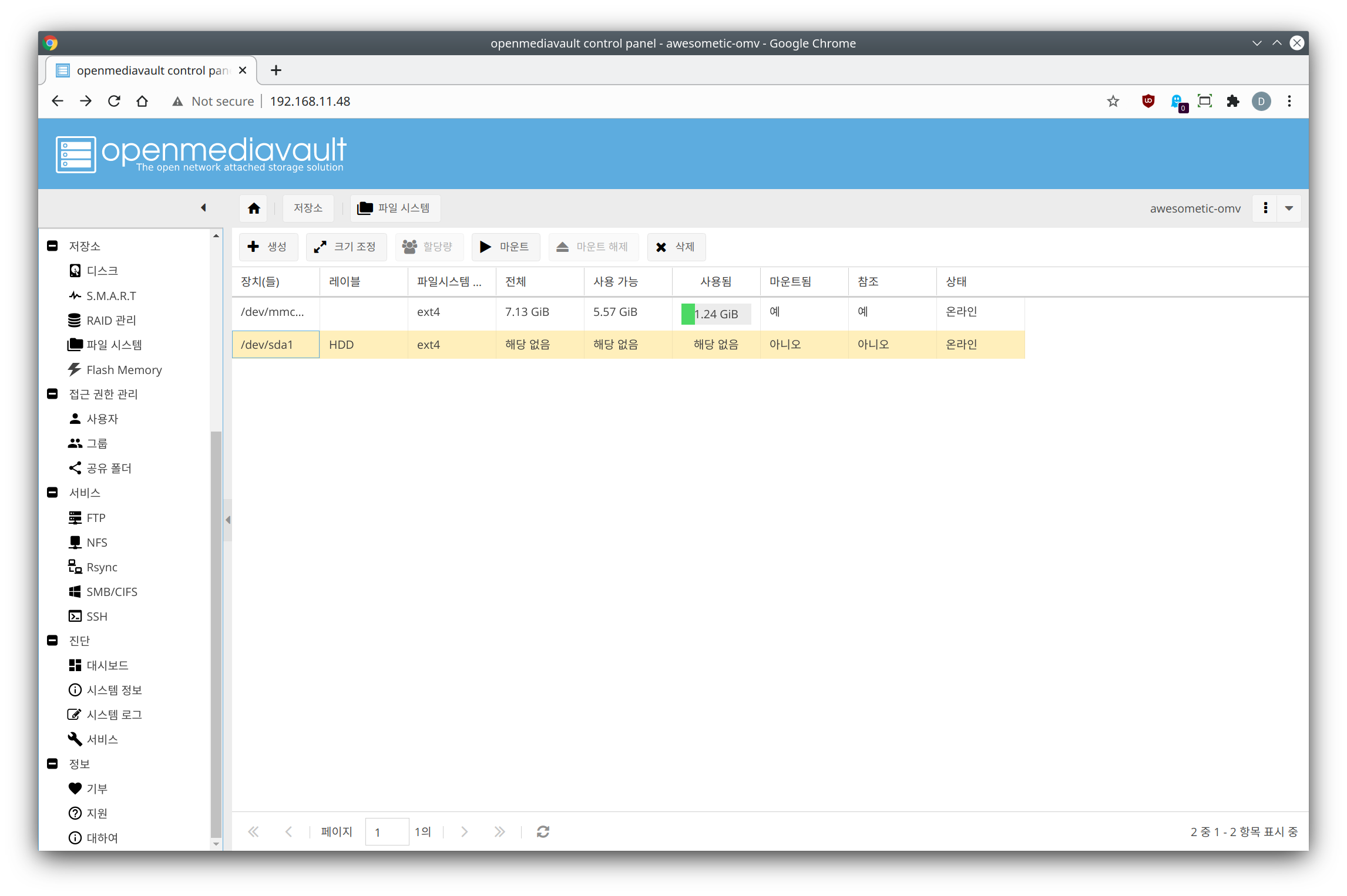Click the uBlock extension icon

pos(1148,101)
